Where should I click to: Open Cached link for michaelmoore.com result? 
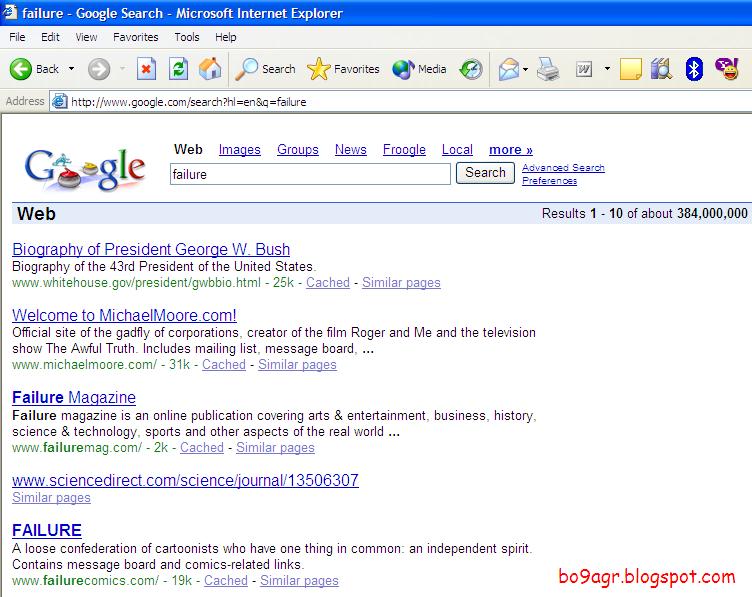[x=224, y=364]
